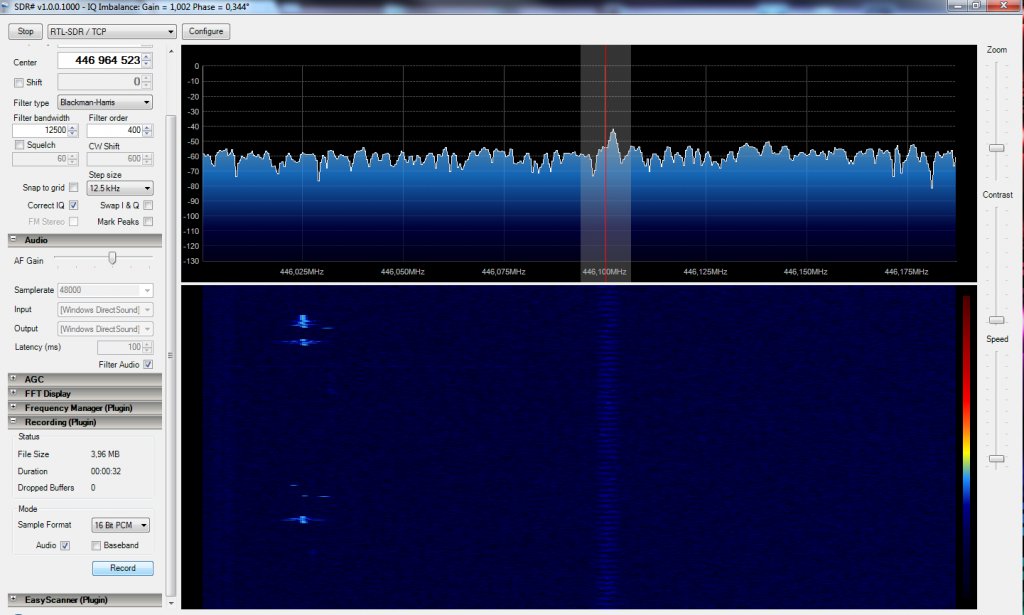Enable the Shift checkbox
The width and height of the screenshot is (1024, 615).
18,82
